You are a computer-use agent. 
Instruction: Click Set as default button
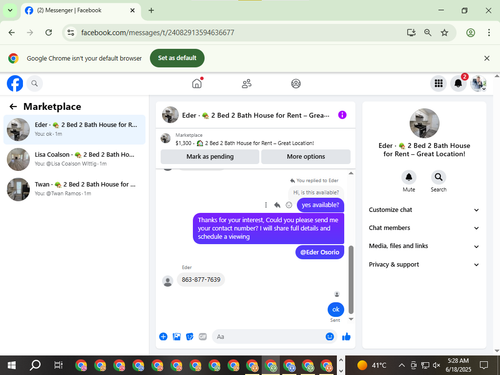pos(177,58)
